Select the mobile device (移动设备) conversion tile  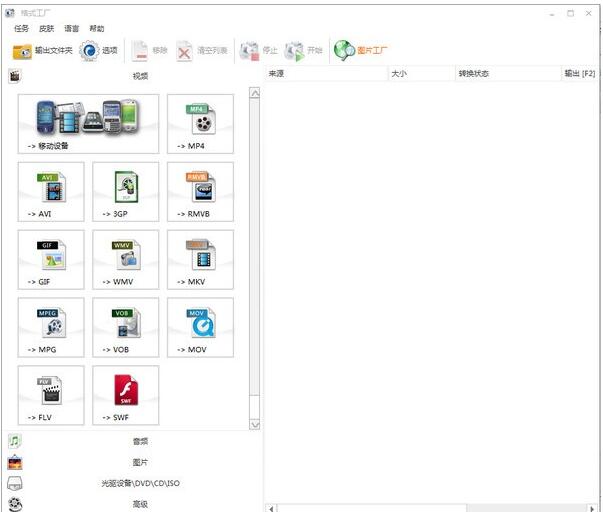pos(88,124)
